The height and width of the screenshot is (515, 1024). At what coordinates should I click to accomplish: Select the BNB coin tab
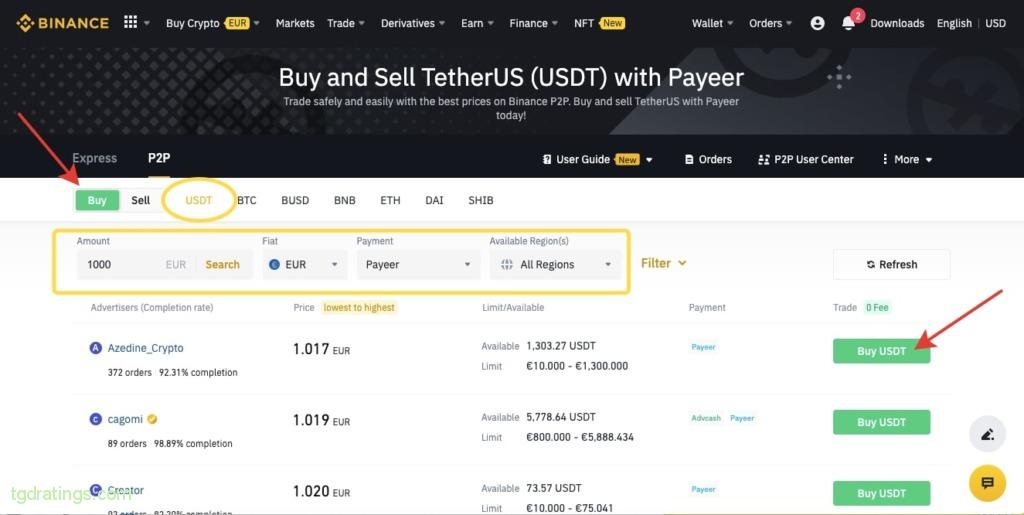tap(345, 200)
